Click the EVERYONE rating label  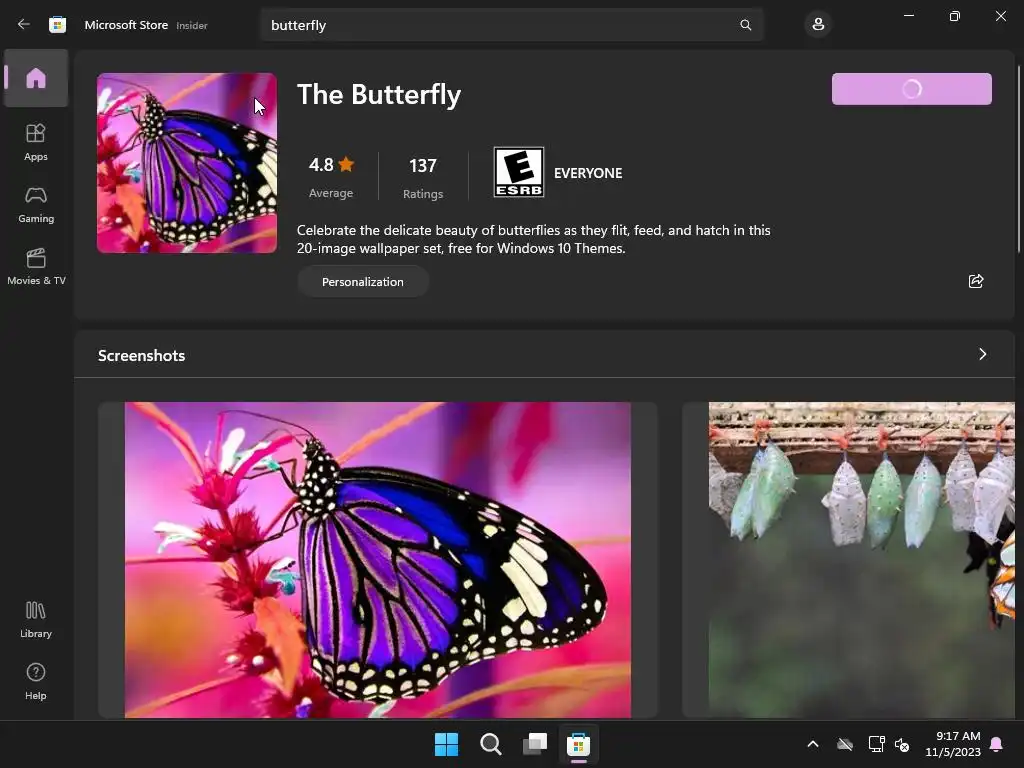588,173
